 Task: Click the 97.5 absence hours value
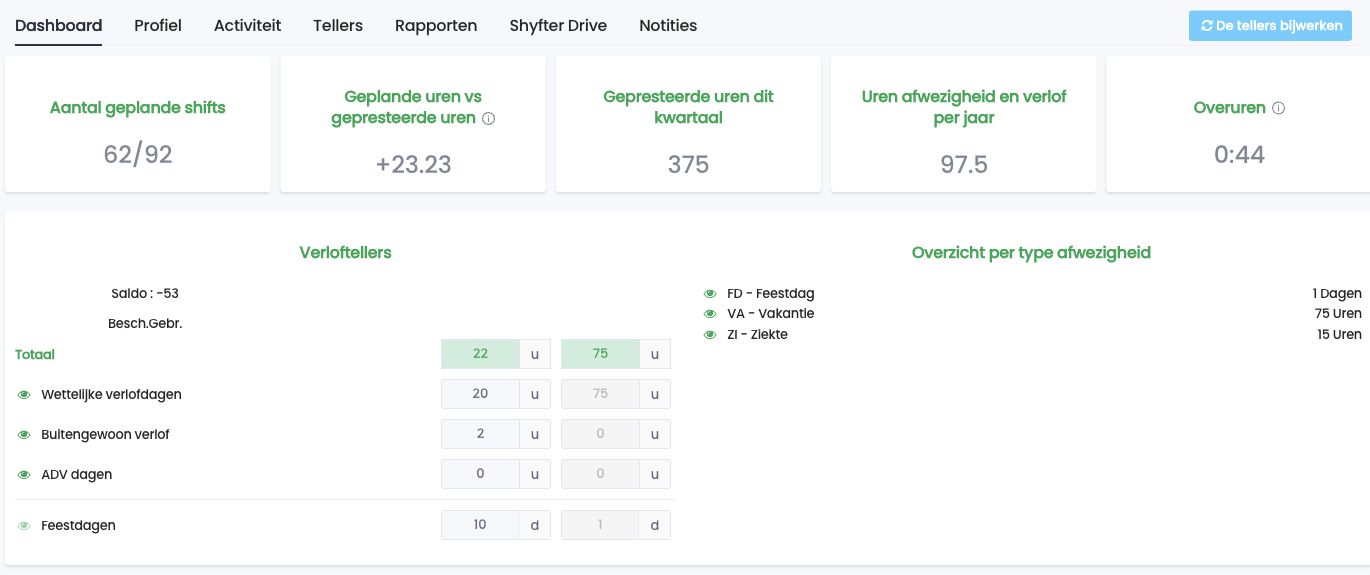tap(964, 165)
